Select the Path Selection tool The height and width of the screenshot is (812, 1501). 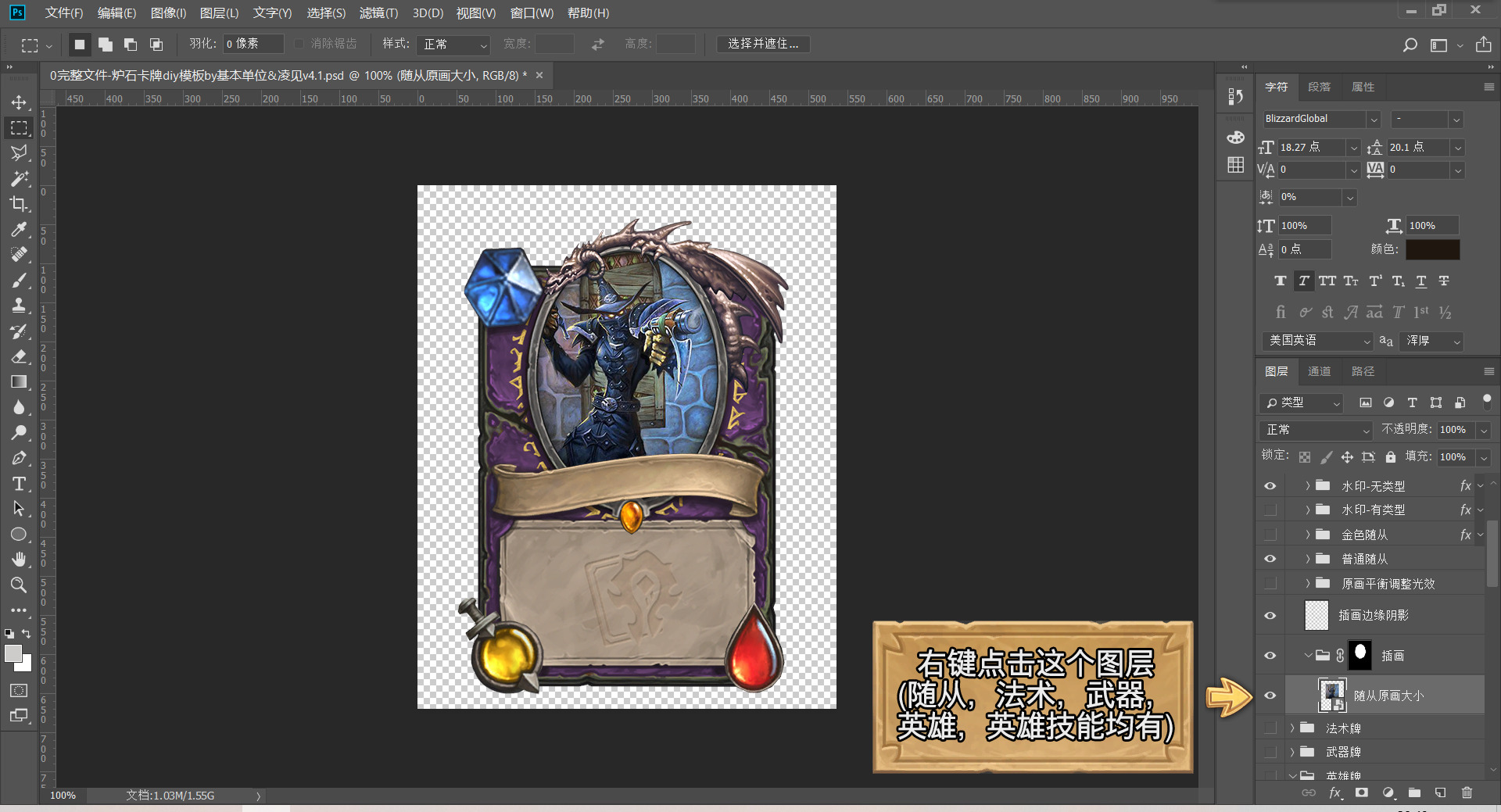pyautogui.click(x=19, y=509)
